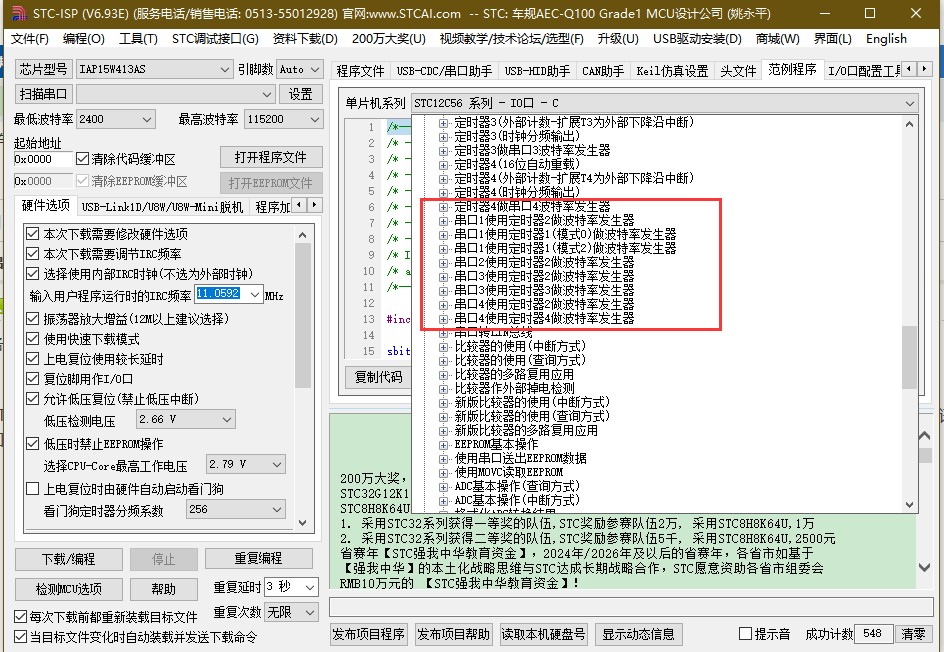Expand 定时器4做串口4波特率发生器 tree node
Screen dimensions: 944x652
[x=444, y=206]
